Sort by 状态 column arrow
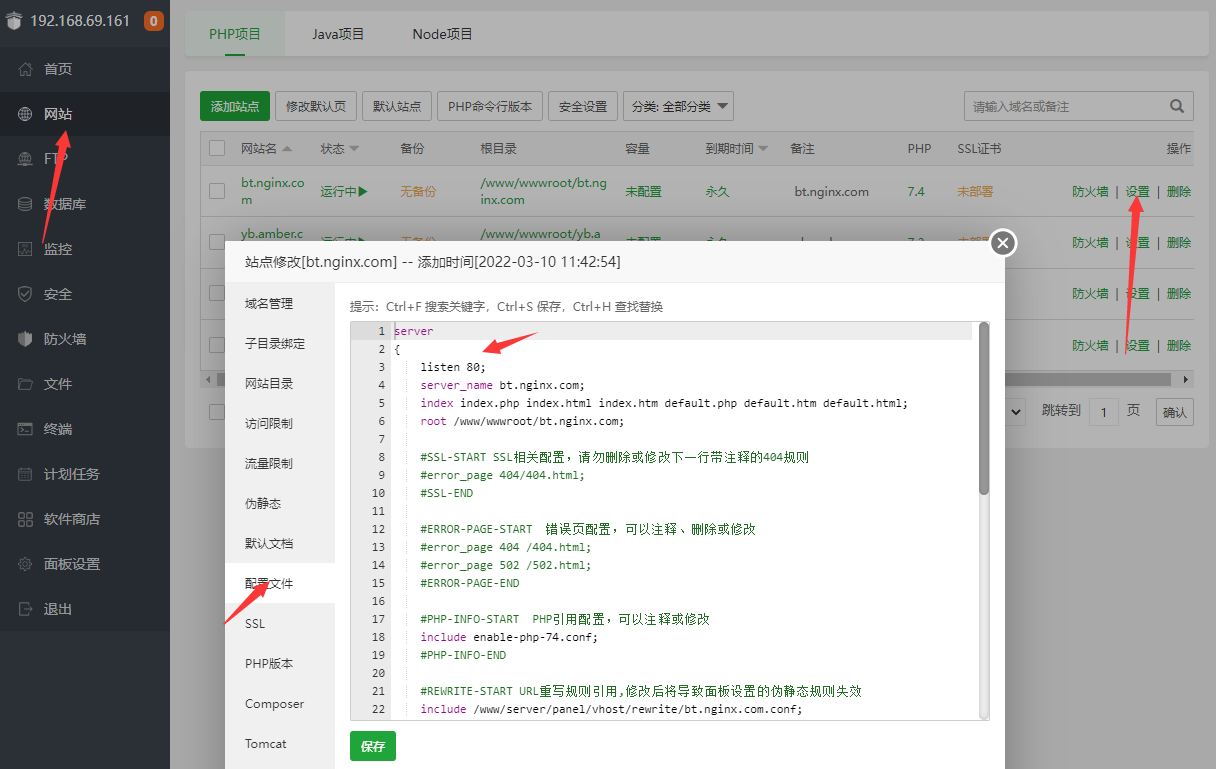The height and width of the screenshot is (769, 1216). coord(353,148)
